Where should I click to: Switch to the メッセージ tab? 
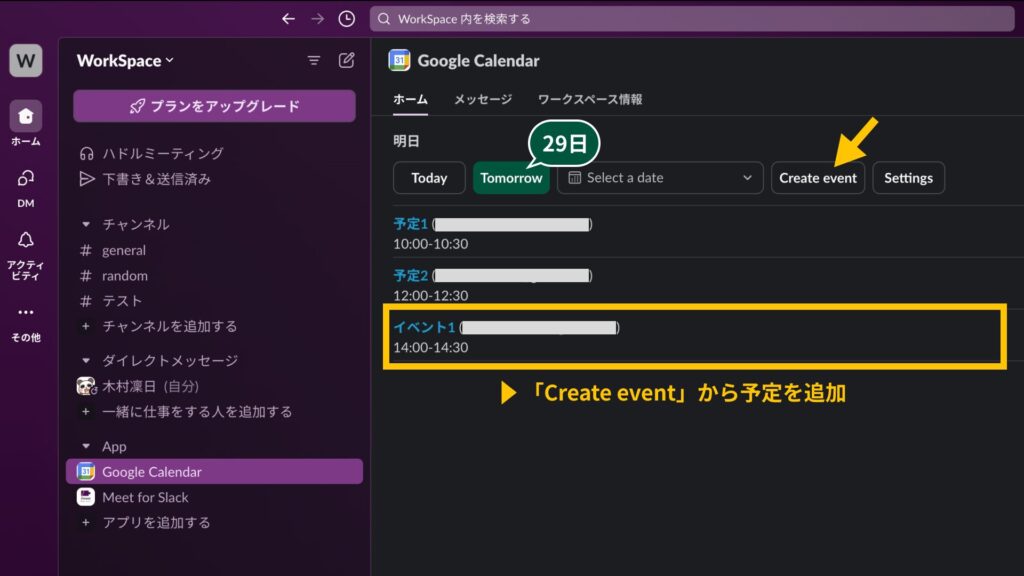(x=482, y=100)
